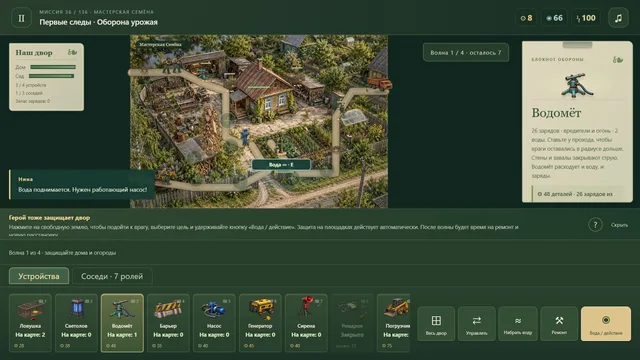Select the Светолов light-catcher device card

[x=76, y=322]
